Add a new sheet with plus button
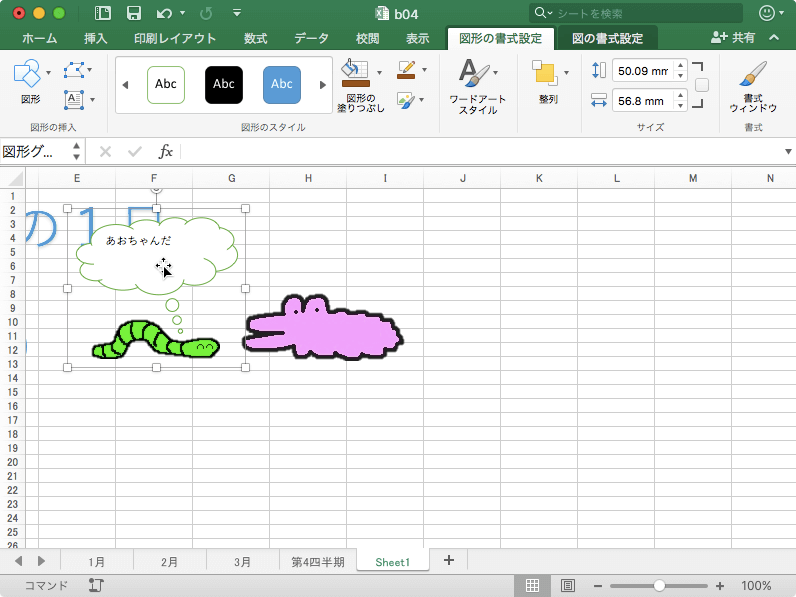796x597 pixels. pos(449,560)
